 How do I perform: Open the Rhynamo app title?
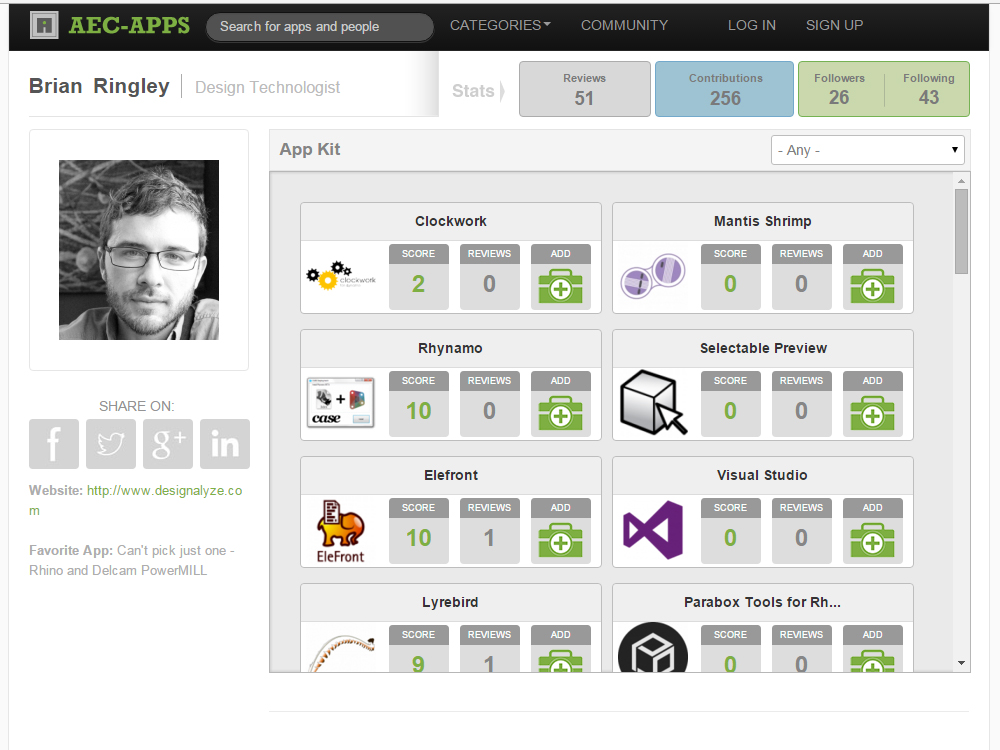tap(450, 348)
